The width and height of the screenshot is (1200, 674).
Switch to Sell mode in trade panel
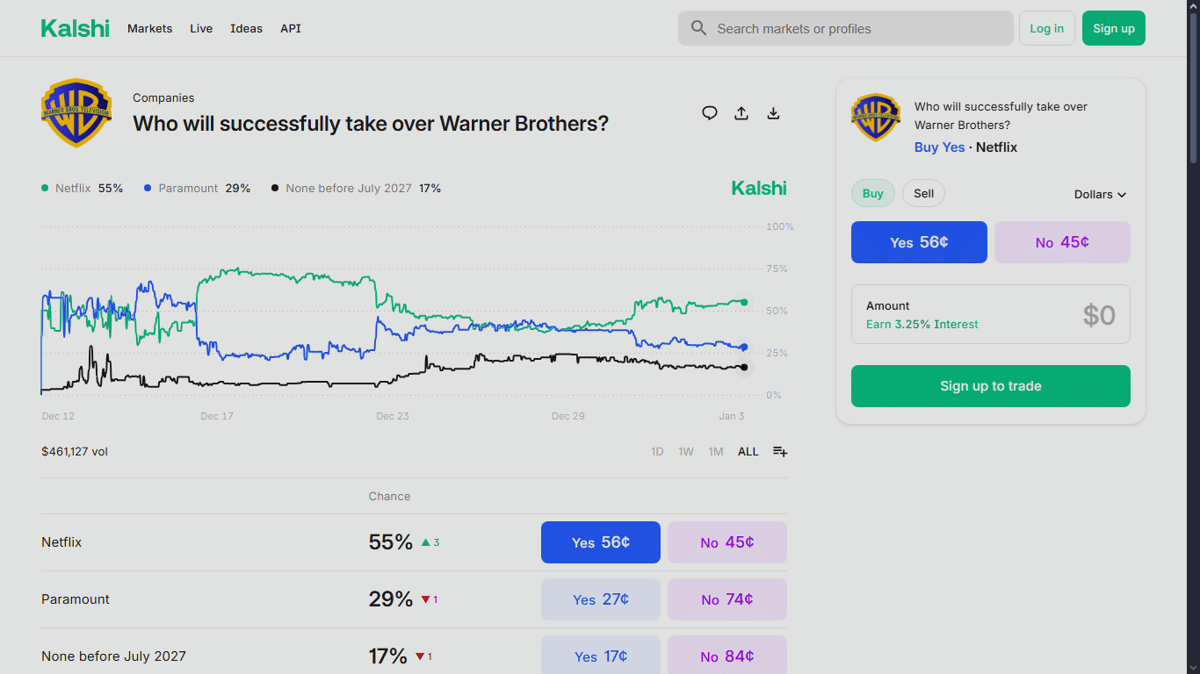coord(924,194)
